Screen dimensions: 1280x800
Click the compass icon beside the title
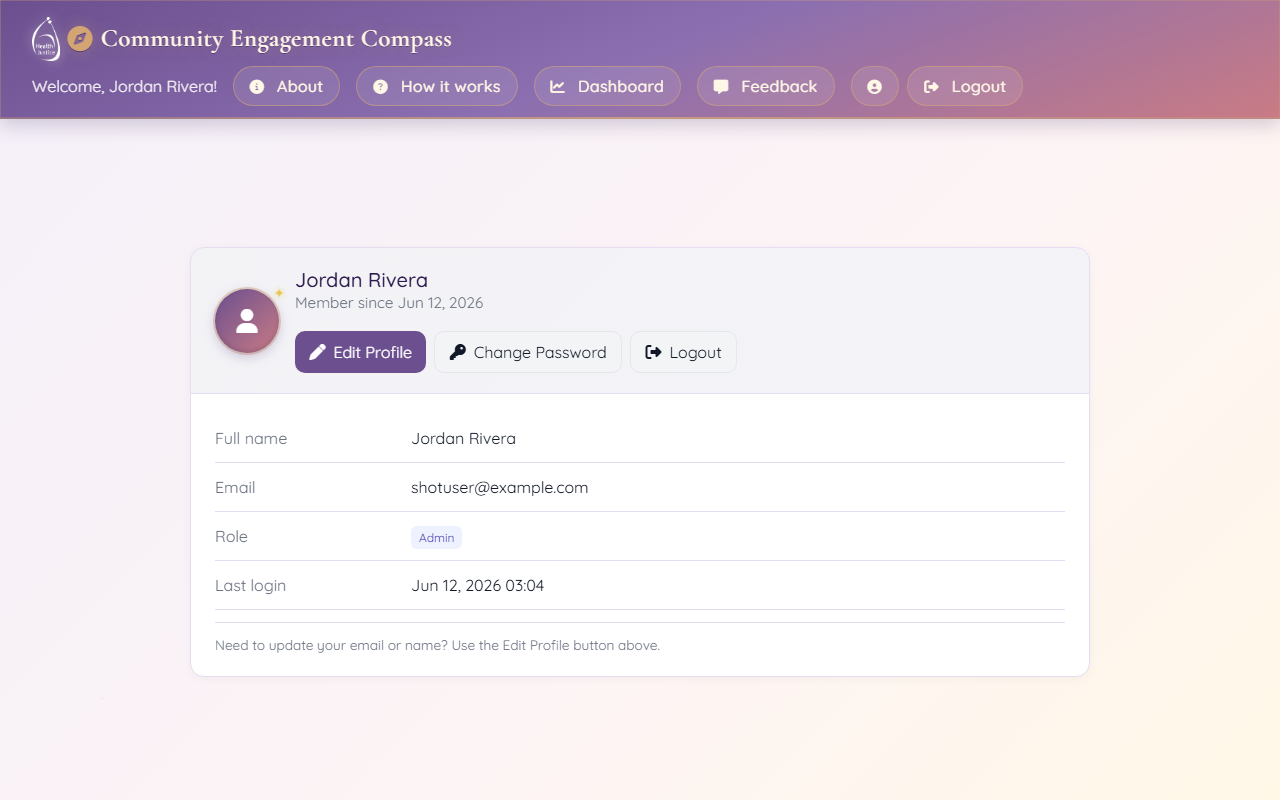pyautogui.click(x=80, y=39)
